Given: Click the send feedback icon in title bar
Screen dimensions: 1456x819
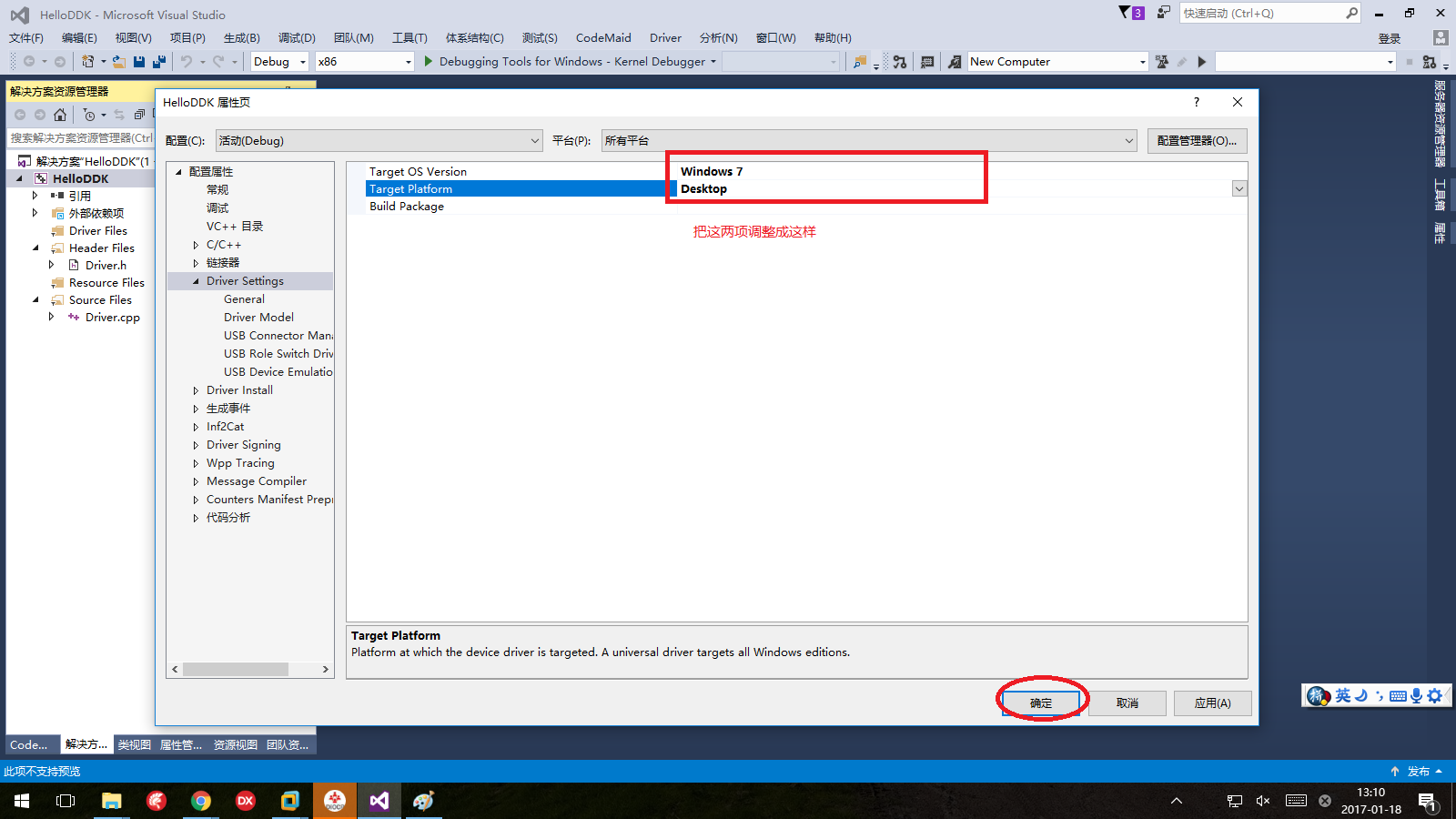Looking at the screenshot, I should coord(1164,13).
